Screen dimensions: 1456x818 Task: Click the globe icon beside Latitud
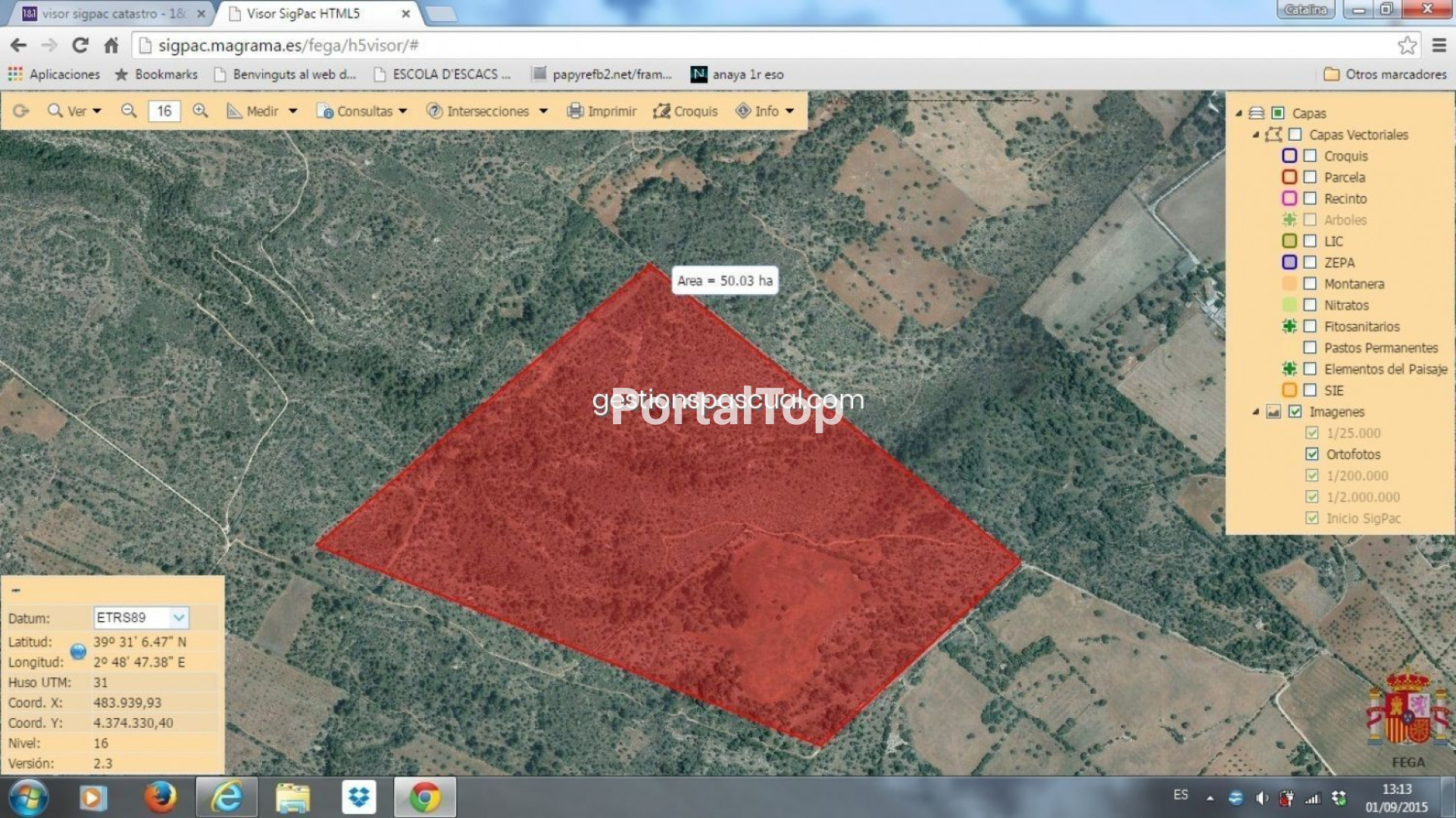click(x=77, y=651)
